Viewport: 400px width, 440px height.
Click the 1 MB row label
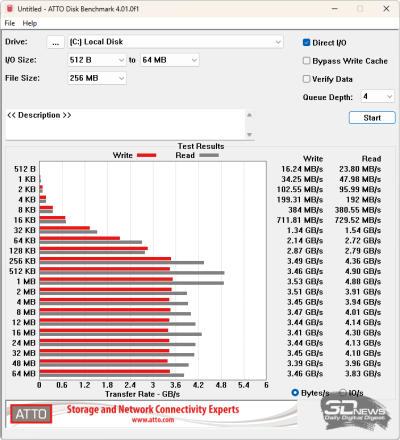click(x=26, y=281)
